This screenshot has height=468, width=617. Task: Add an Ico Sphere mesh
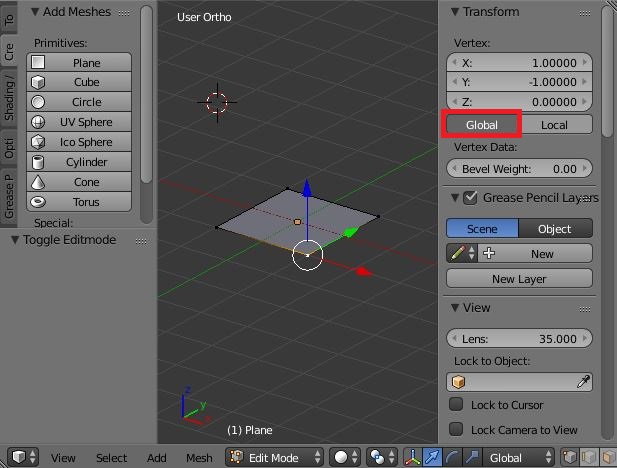click(x=79, y=142)
